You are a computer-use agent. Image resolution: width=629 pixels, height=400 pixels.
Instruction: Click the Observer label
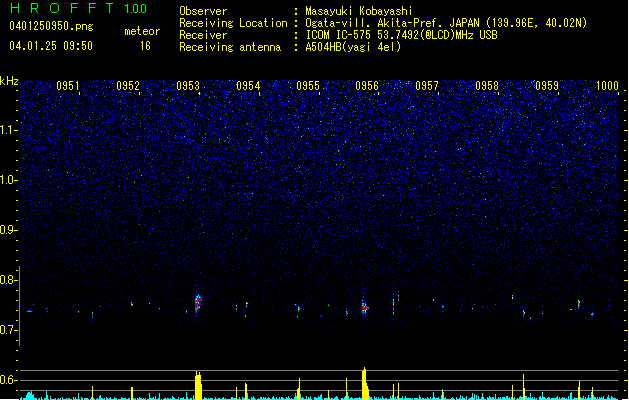point(203,11)
